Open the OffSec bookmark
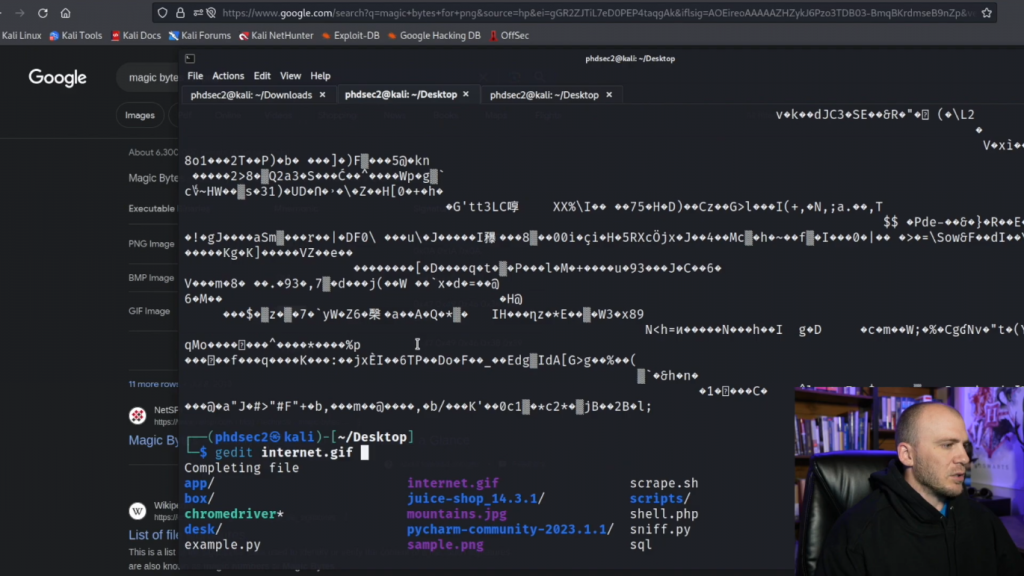Image resolution: width=1024 pixels, height=576 pixels. (x=509, y=35)
